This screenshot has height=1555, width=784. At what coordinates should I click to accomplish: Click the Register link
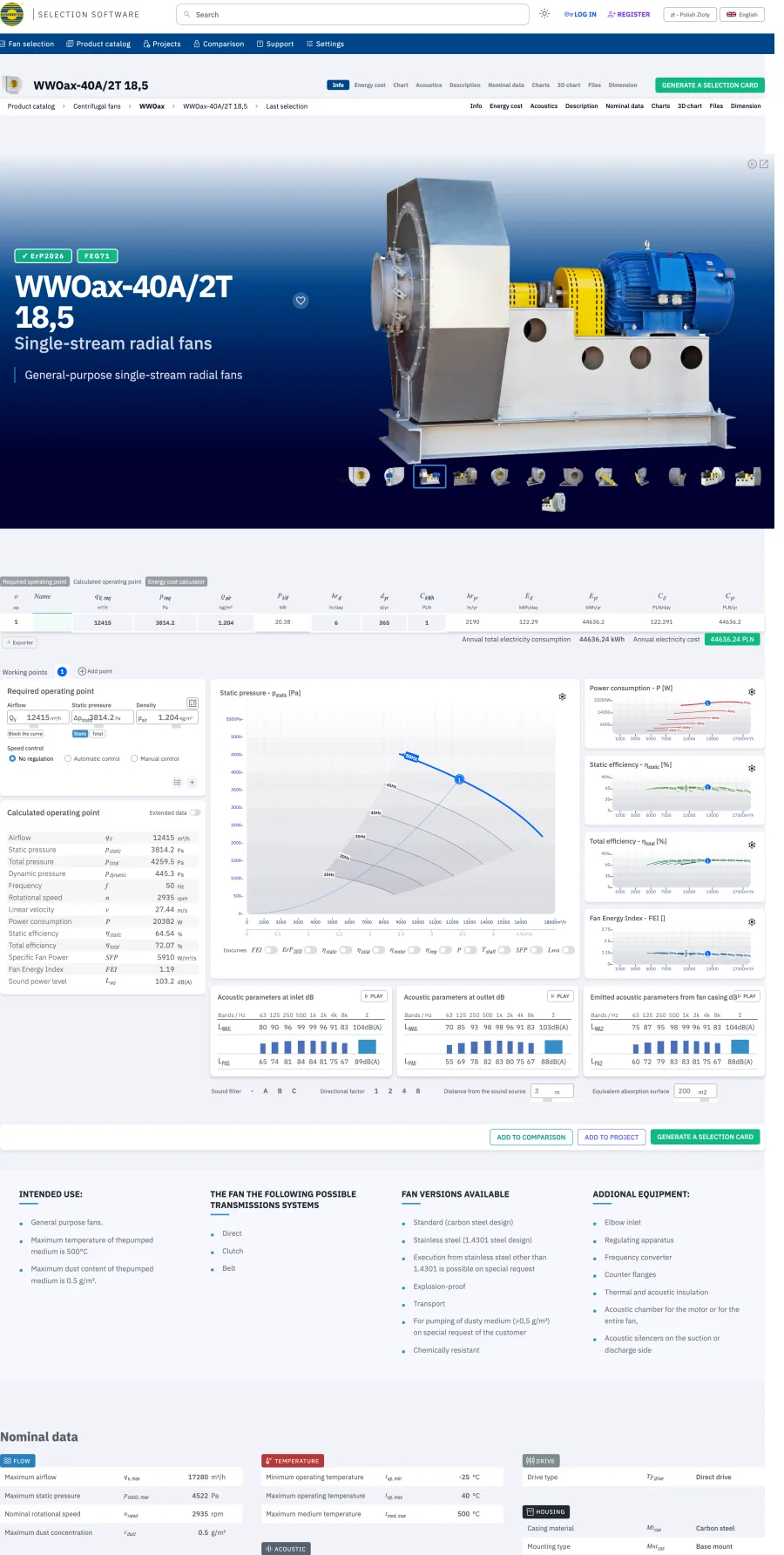click(629, 15)
